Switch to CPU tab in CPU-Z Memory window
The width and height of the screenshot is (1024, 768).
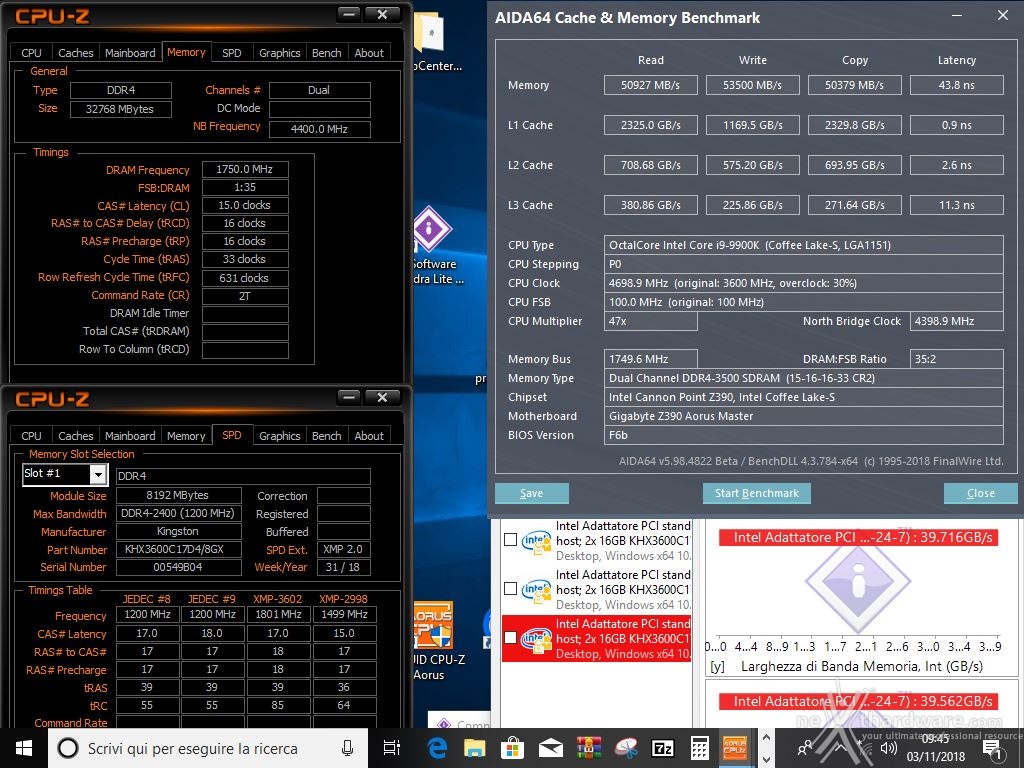tap(31, 53)
